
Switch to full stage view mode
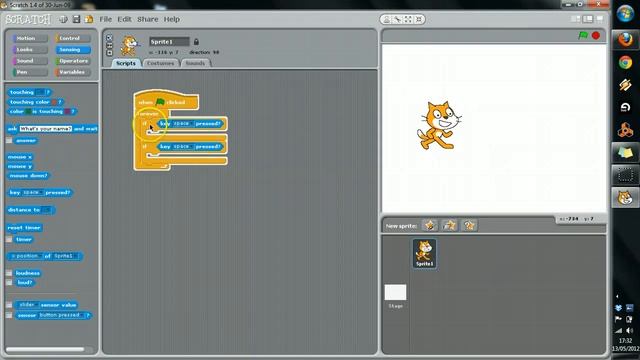(x=588, y=19)
